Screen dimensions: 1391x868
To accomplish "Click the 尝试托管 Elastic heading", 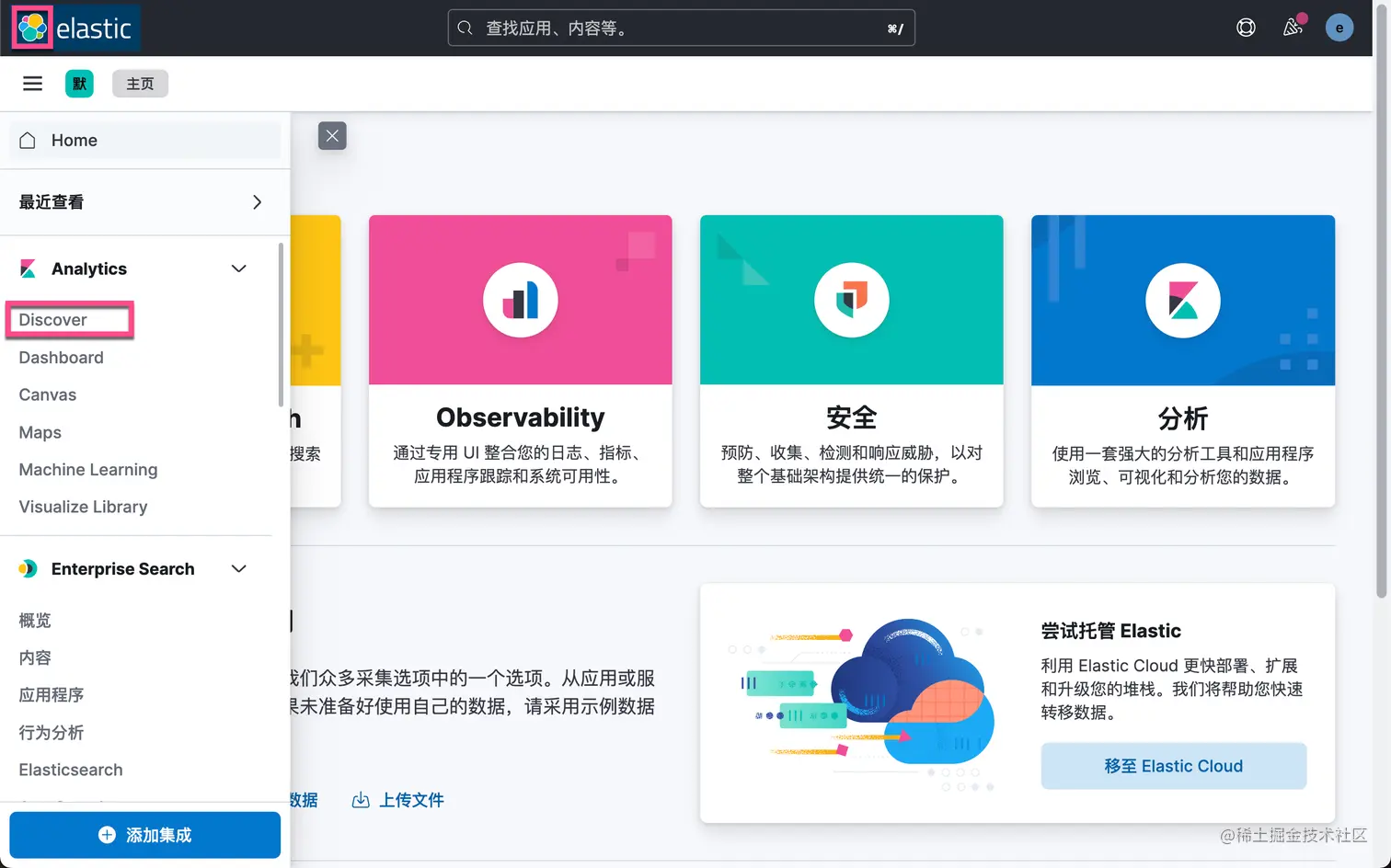I will click(1110, 631).
